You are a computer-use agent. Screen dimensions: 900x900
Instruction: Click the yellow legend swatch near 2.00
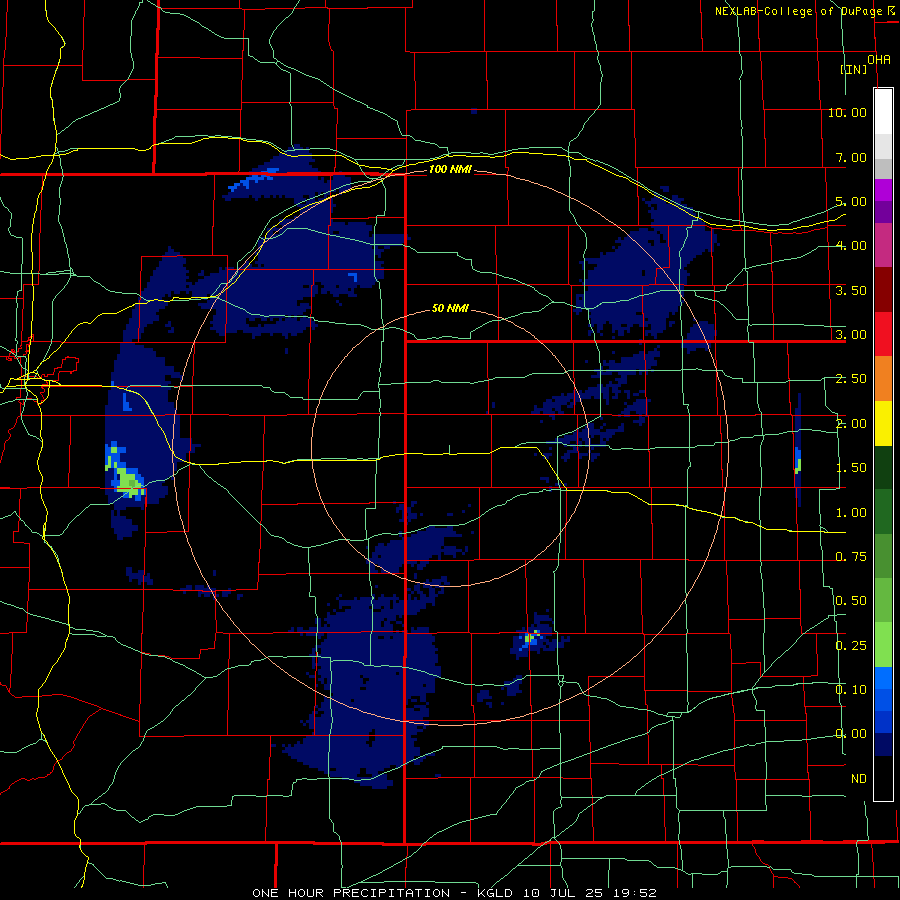coord(883,423)
